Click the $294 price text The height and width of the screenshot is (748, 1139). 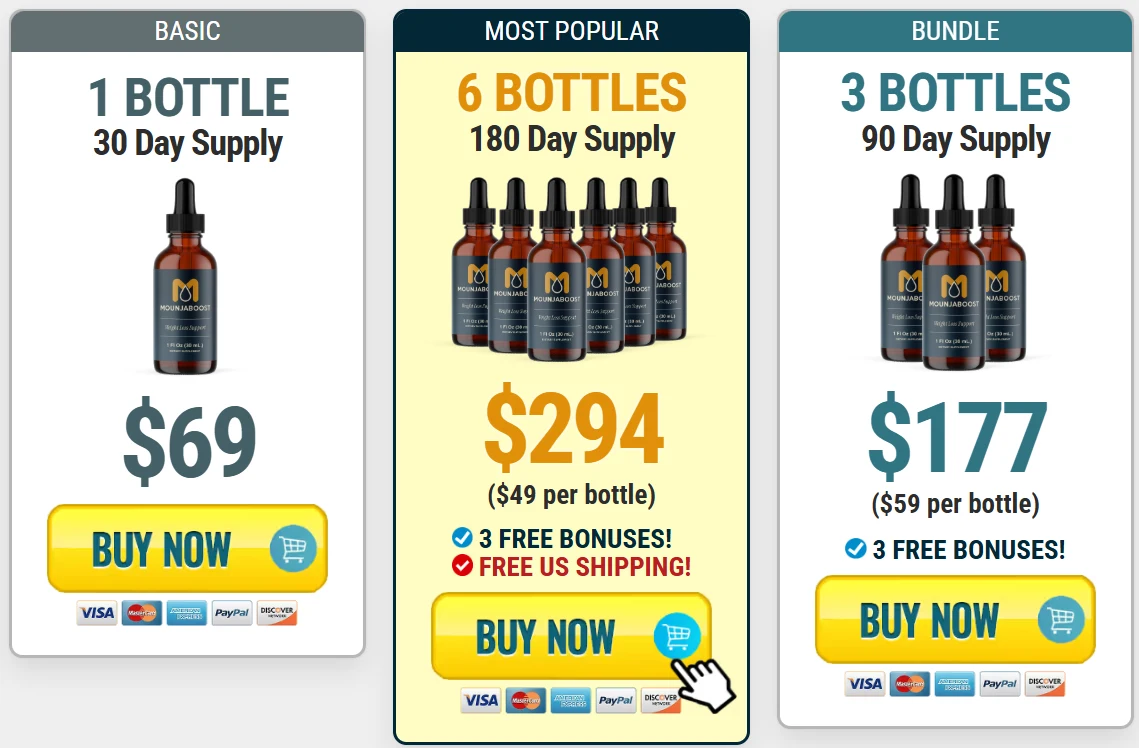pyautogui.click(x=574, y=428)
